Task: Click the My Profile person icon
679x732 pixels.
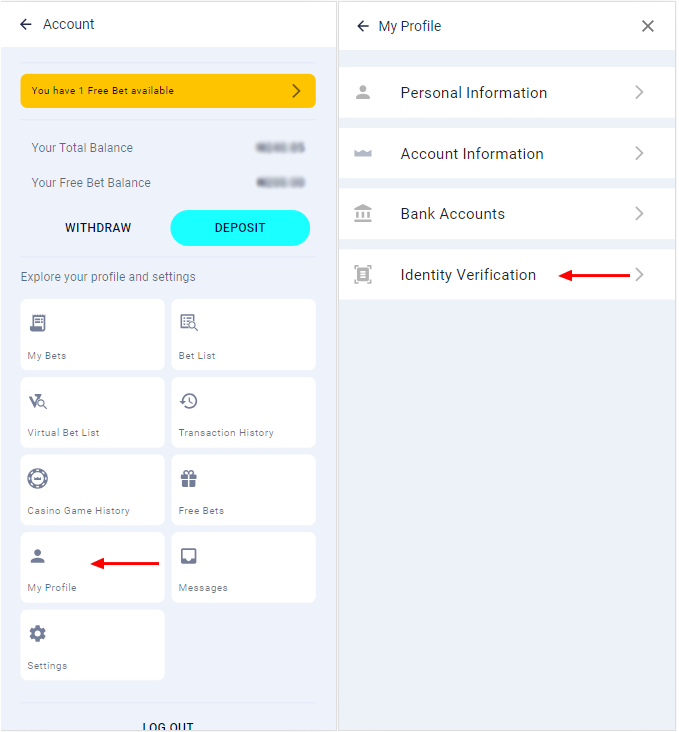Action: coord(38,556)
